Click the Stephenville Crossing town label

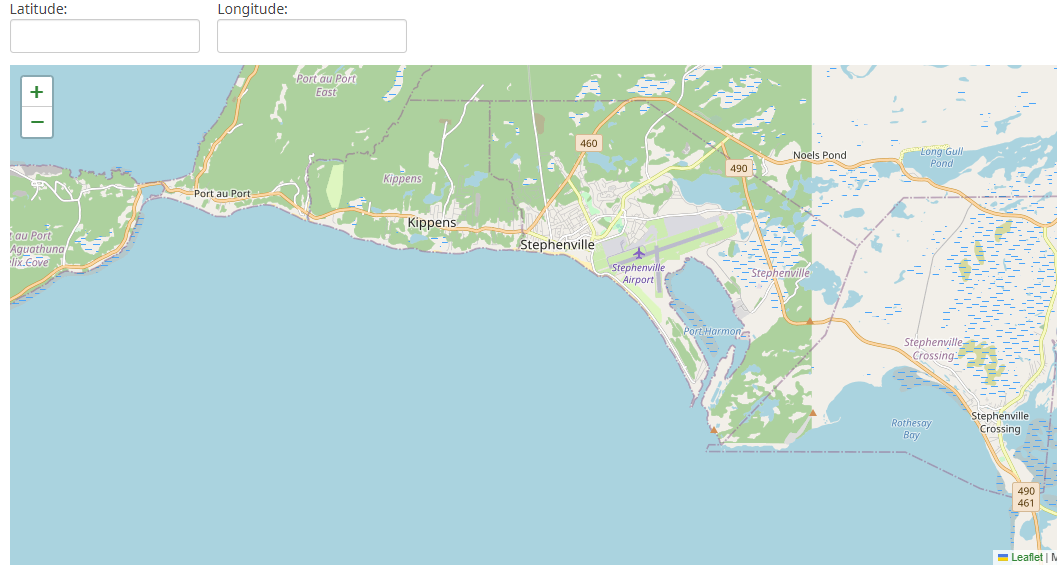(999, 422)
